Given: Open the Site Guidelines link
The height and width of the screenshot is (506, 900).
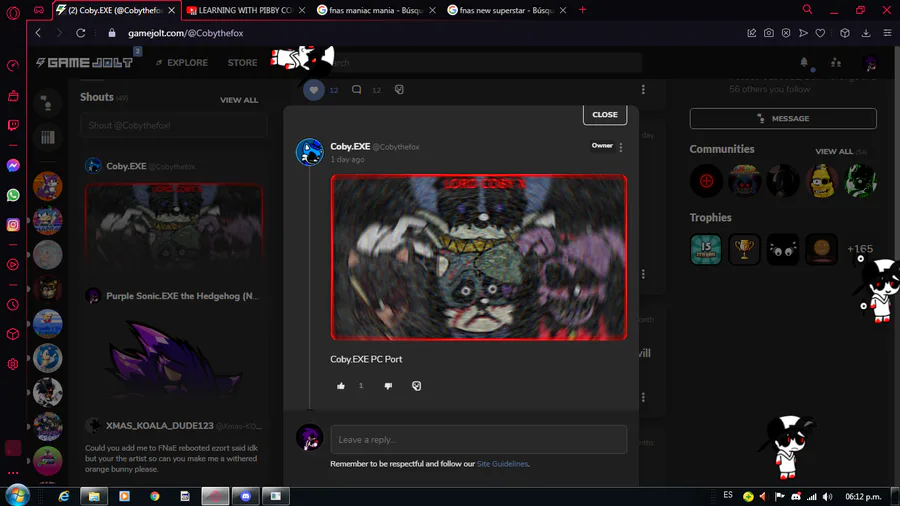Looking at the screenshot, I should click(x=502, y=464).
